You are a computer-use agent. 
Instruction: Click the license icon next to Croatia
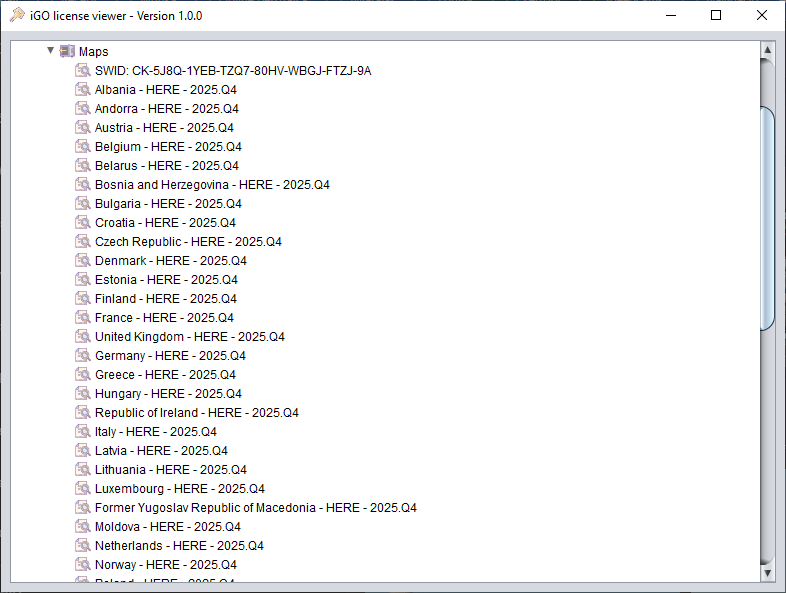coord(83,223)
